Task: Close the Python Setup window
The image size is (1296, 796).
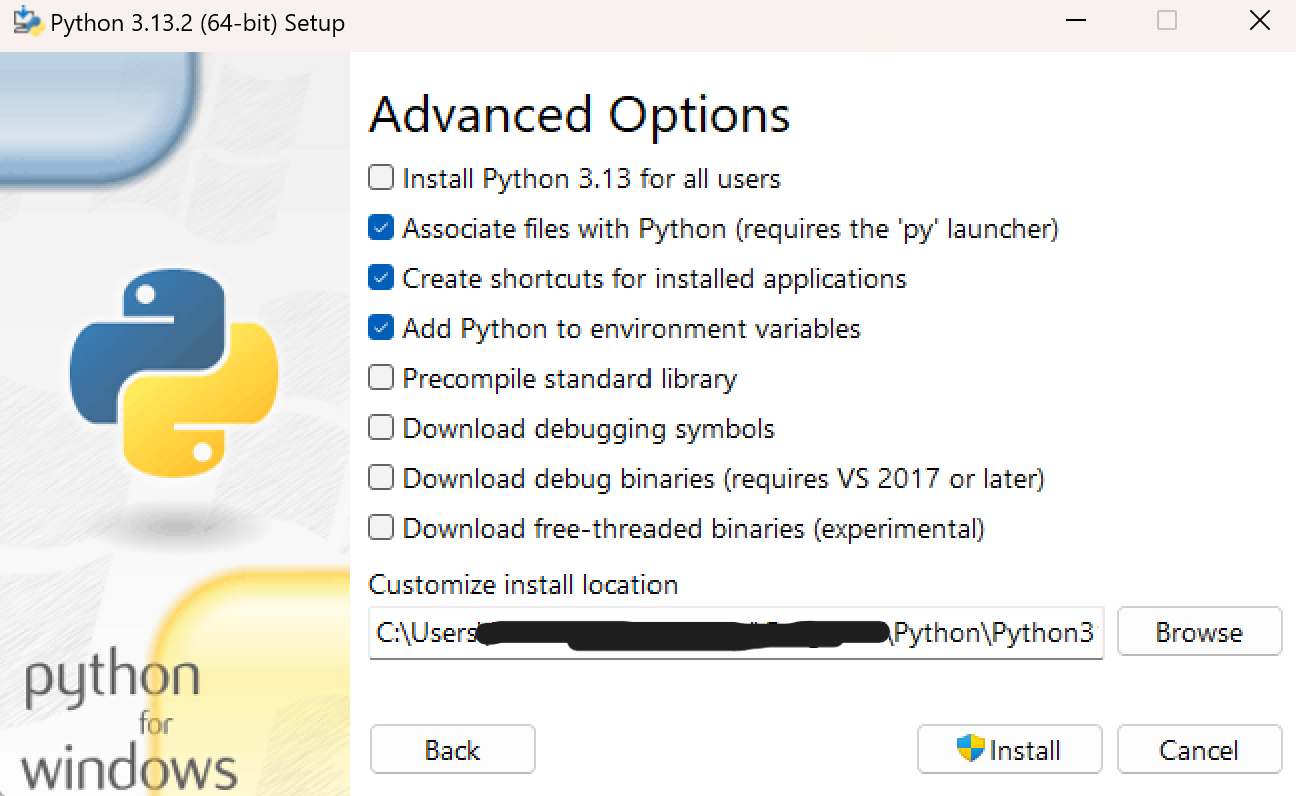Action: pos(1260,21)
